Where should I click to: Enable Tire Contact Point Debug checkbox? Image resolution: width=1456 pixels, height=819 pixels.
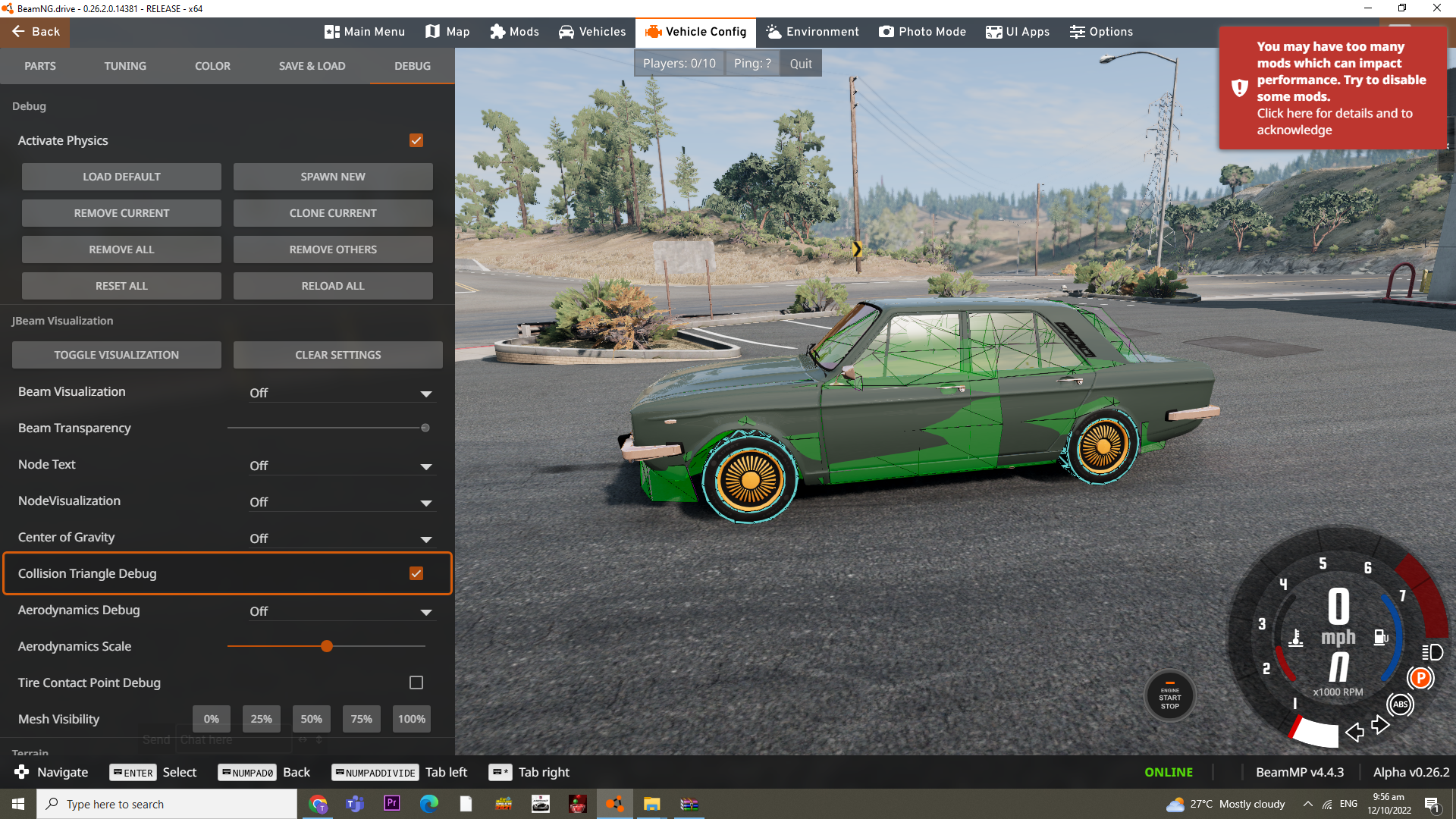pyautogui.click(x=416, y=682)
